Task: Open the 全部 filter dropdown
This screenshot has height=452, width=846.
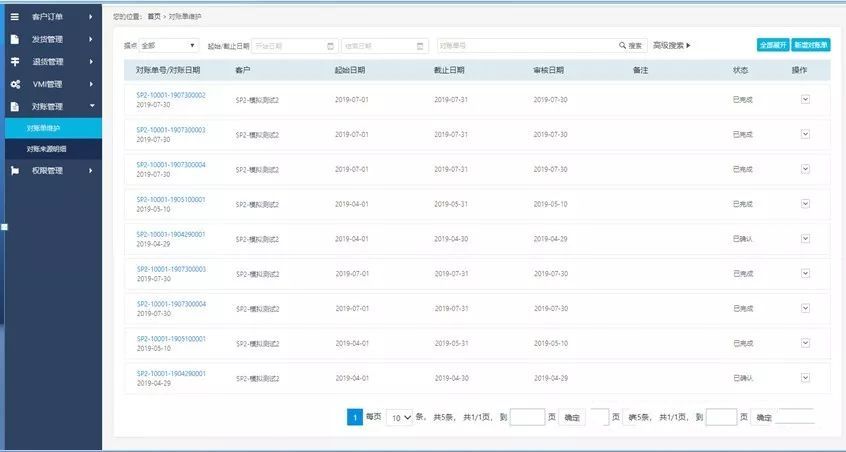Action: click(169, 46)
